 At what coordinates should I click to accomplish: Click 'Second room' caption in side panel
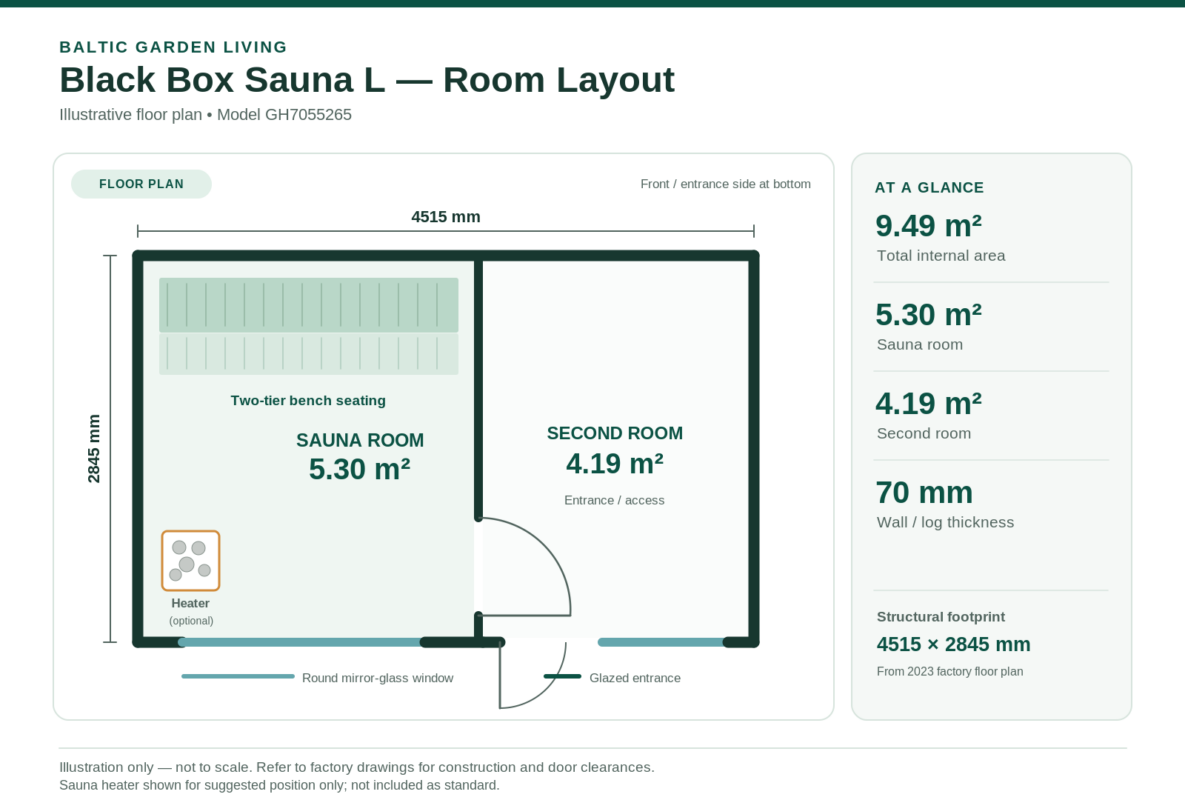924,434
